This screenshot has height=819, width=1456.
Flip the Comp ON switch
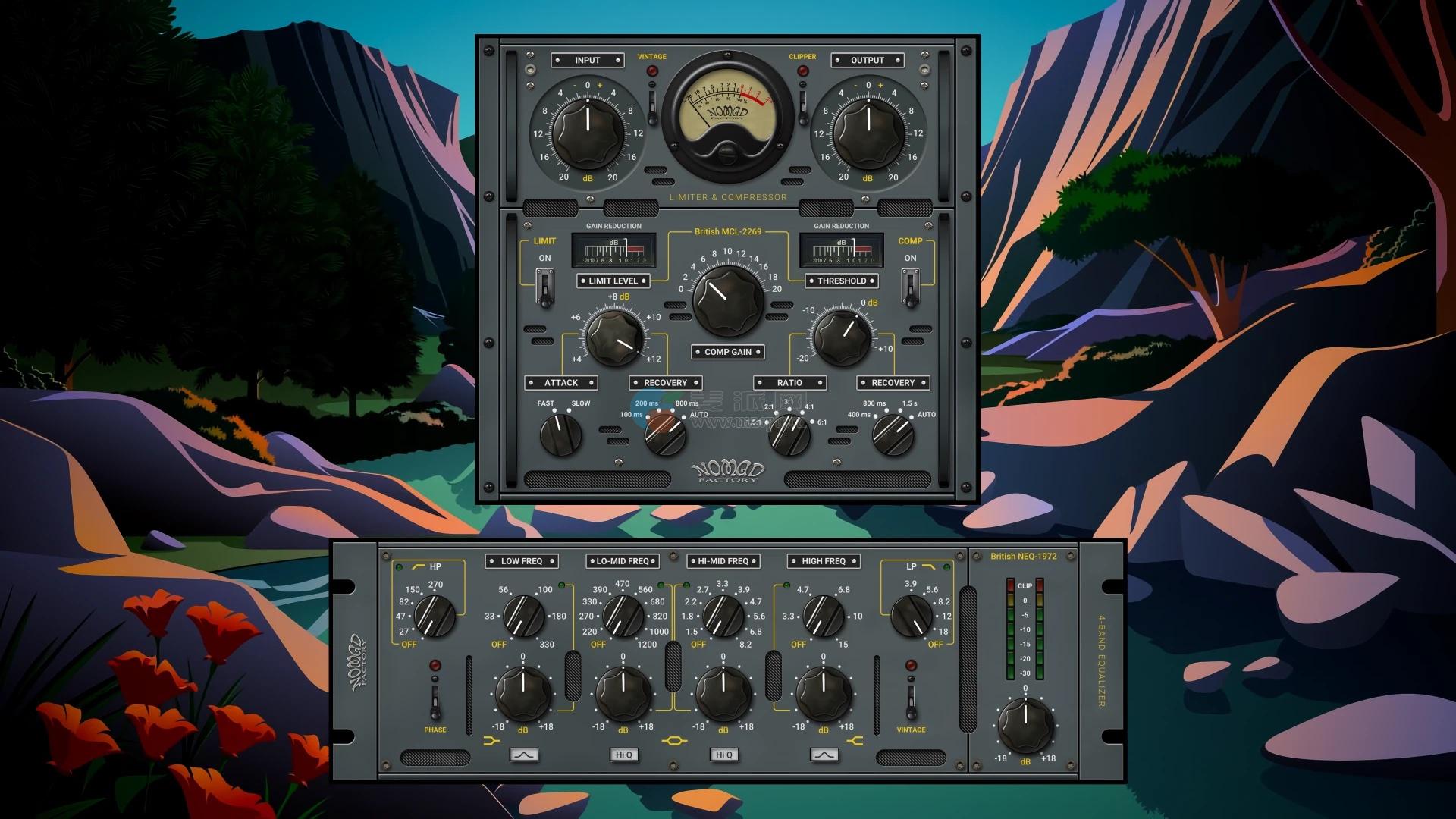click(910, 288)
